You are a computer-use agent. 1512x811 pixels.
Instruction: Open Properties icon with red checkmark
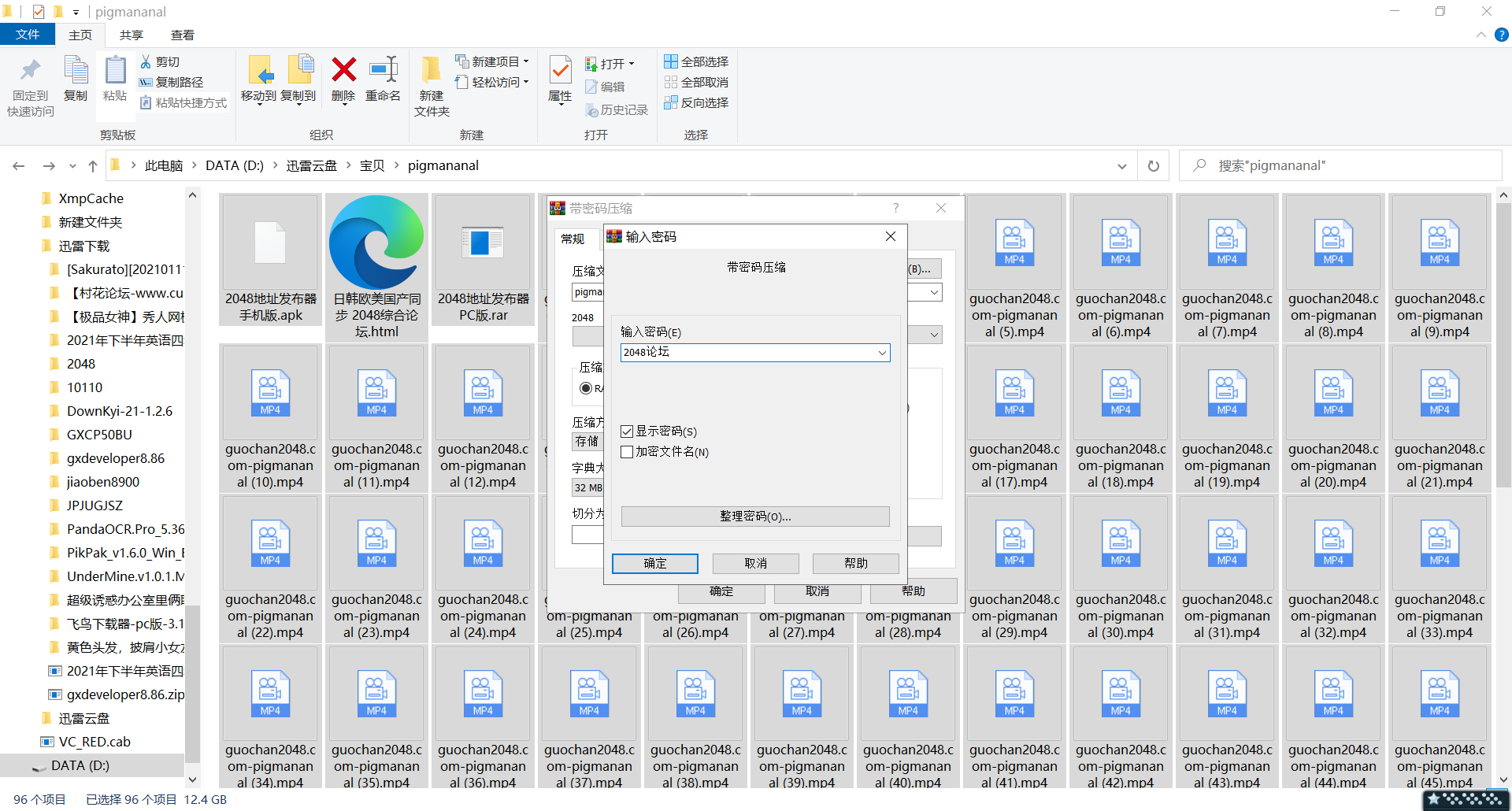560,71
